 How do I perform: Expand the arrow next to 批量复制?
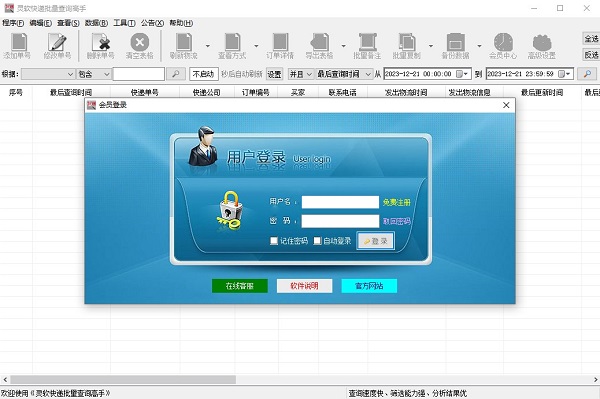tap(431, 46)
